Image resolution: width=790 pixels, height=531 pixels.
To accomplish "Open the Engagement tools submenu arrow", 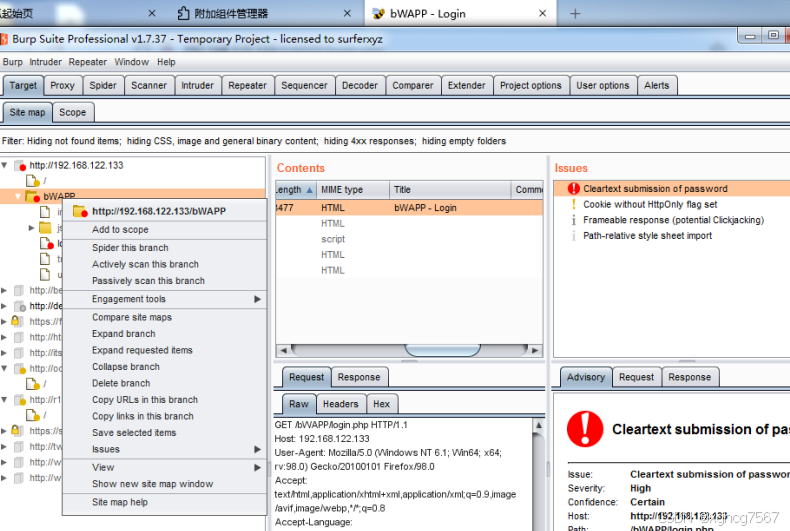I will (257, 299).
